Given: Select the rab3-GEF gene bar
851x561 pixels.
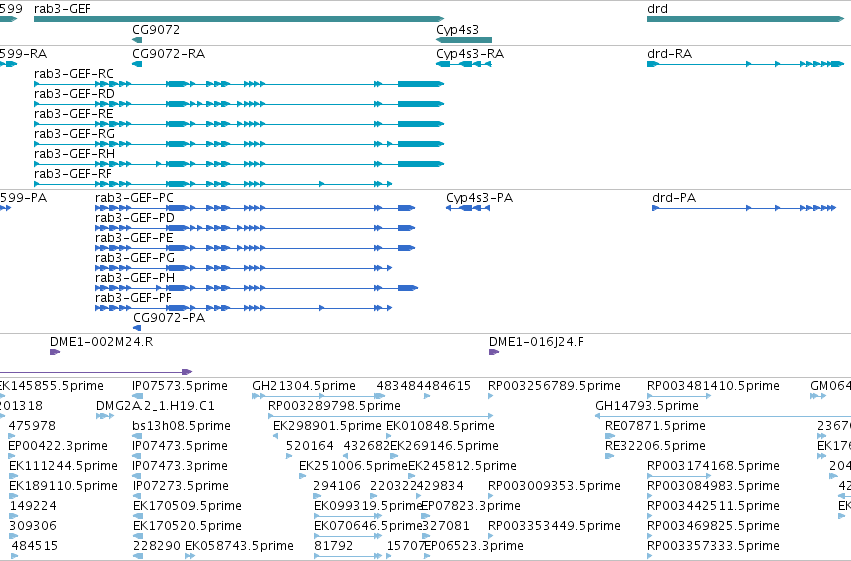Looking at the screenshot, I should (x=239, y=19).
